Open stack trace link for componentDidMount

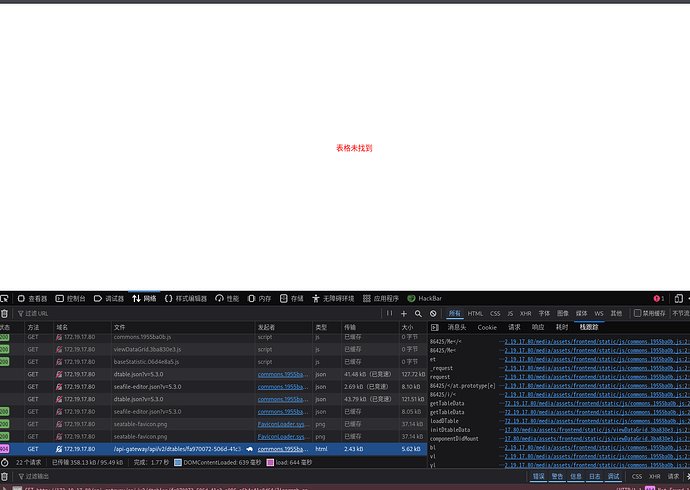597,439
